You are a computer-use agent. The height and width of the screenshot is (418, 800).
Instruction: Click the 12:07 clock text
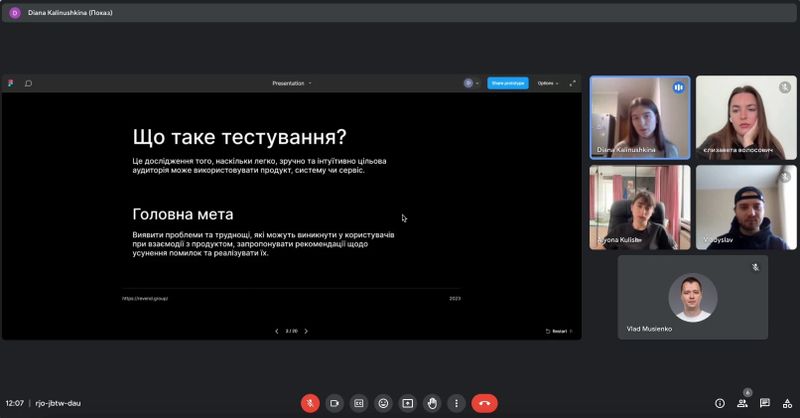point(15,403)
